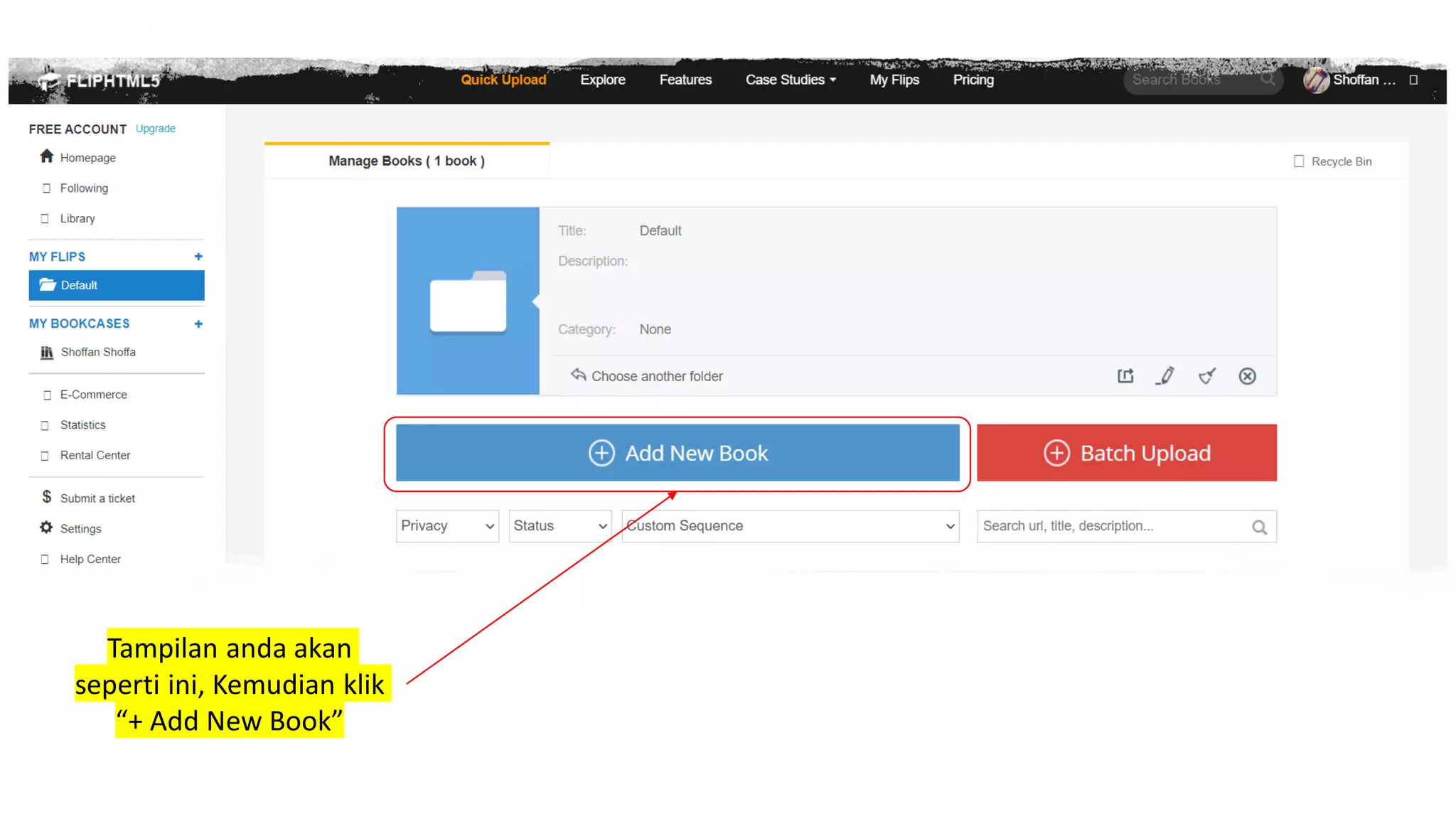
Task: Click the Search url, title, description field
Action: click(1109, 526)
